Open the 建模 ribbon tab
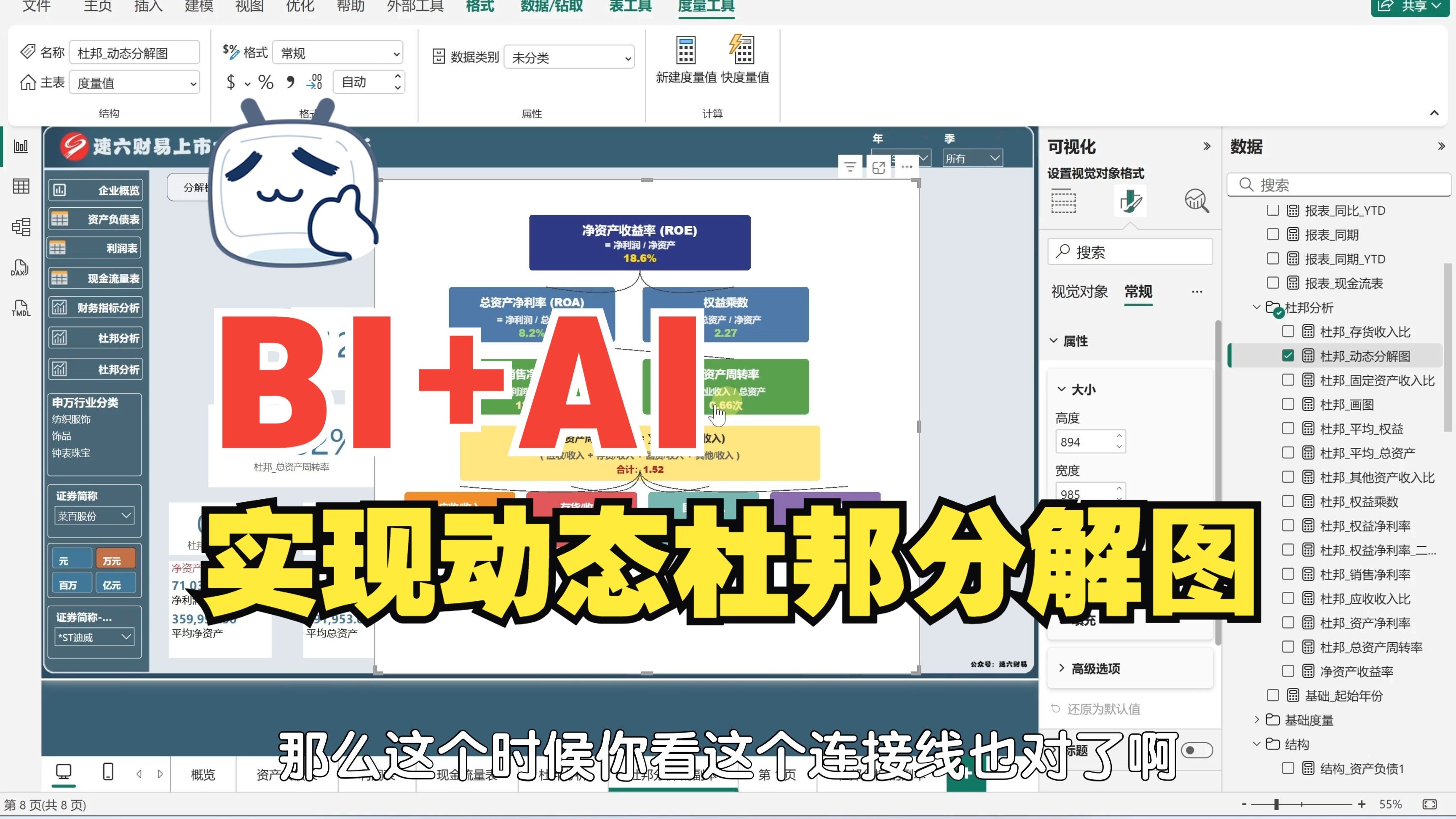Image resolution: width=1456 pixels, height=819 pixels. [199, 6]
